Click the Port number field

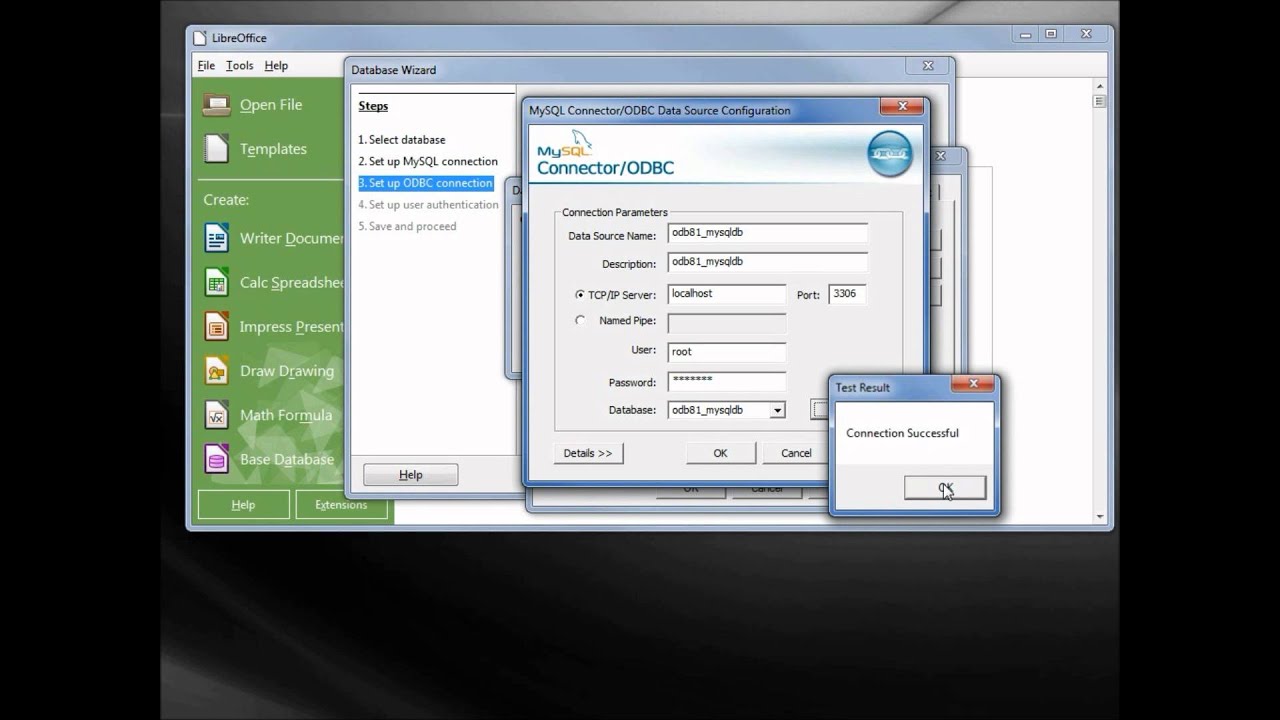click(847, 295)
